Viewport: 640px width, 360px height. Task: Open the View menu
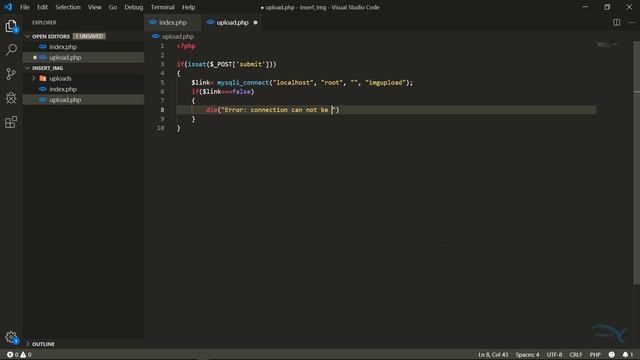(x=95, y=7)
